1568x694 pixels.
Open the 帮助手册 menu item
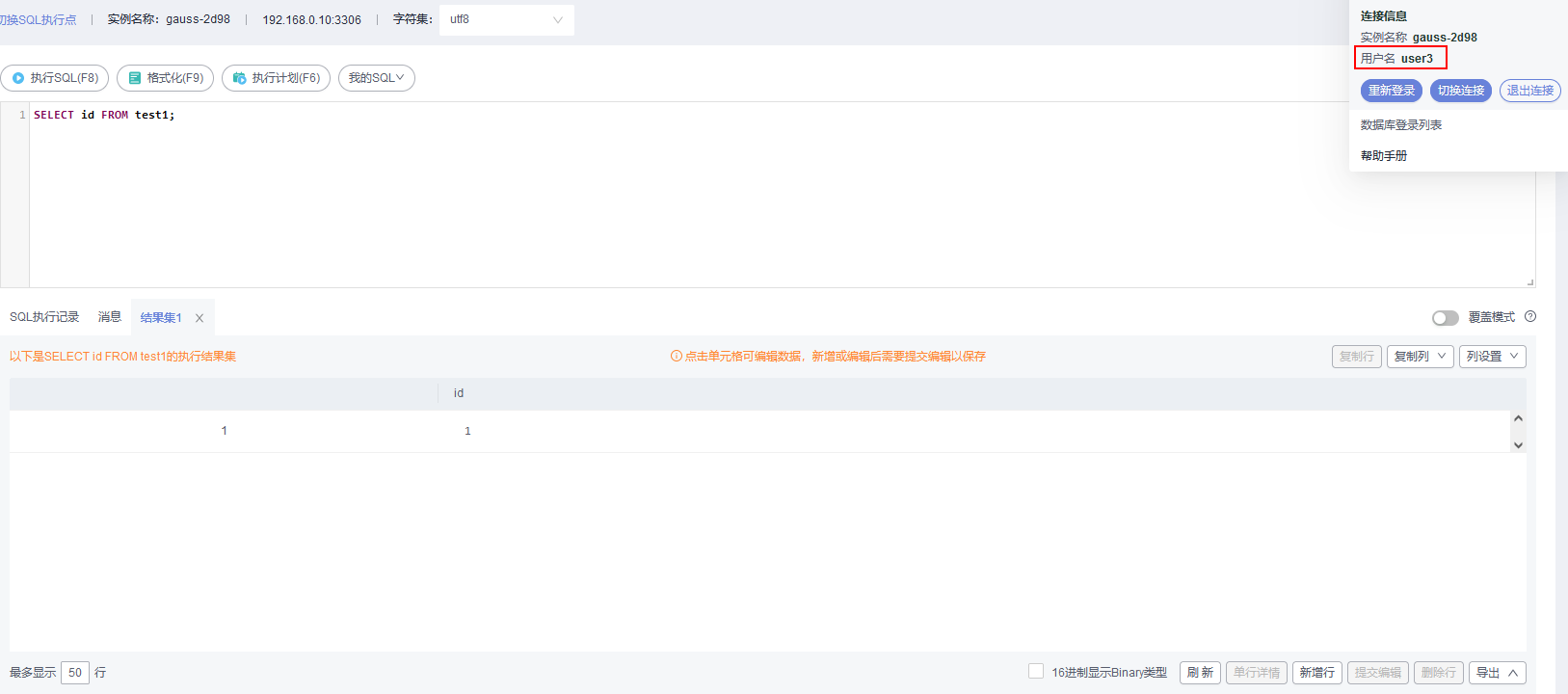pos(1384,156)
